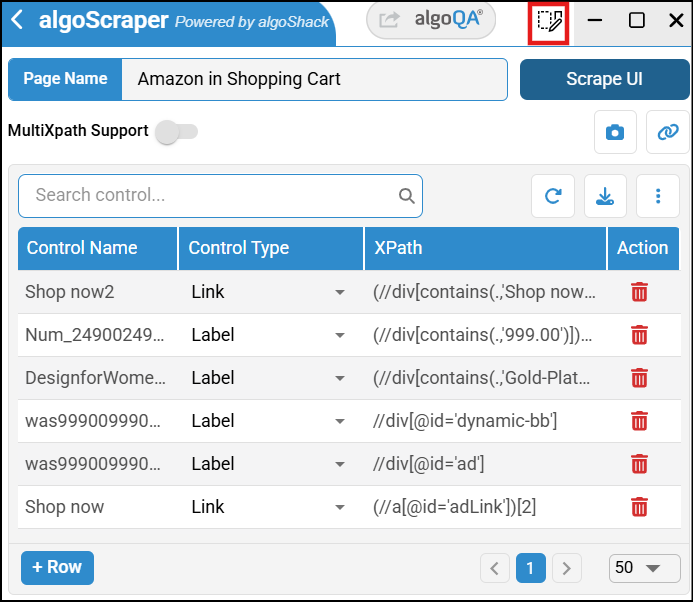
Task: Go to next page arrow in pagination
Action: point(567,568)
